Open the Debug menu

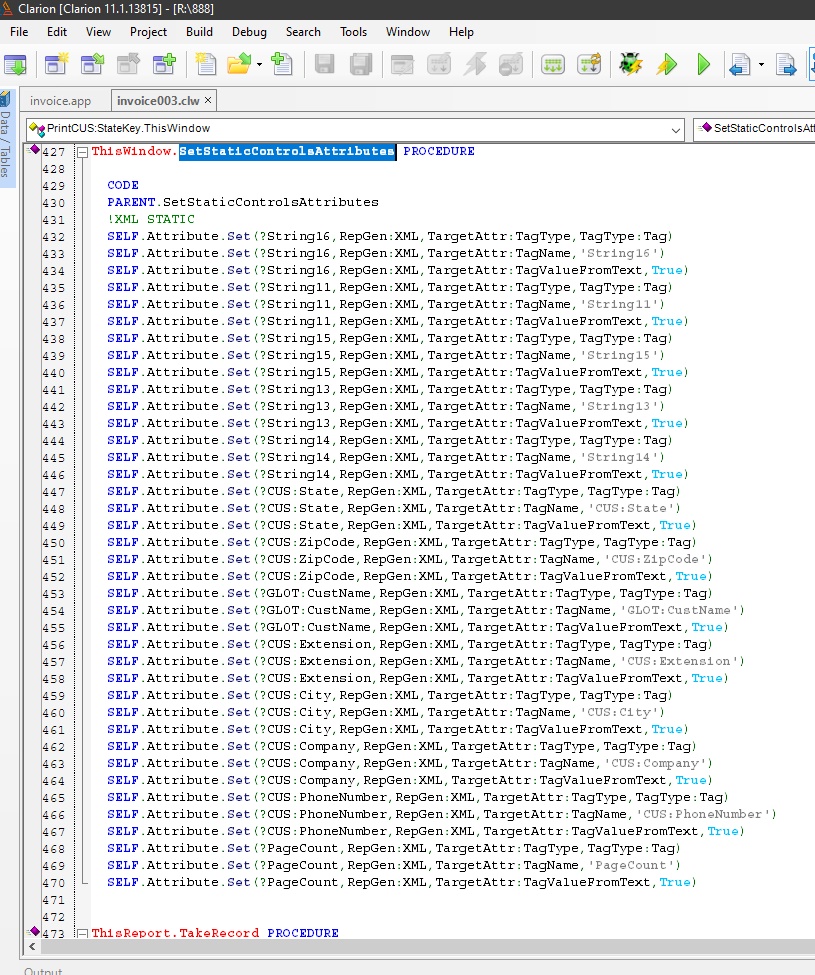(249, 32)
